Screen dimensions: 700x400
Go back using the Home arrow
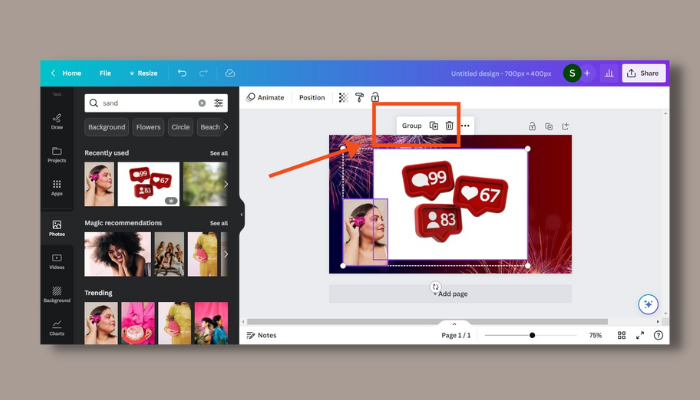click(53, 73)
